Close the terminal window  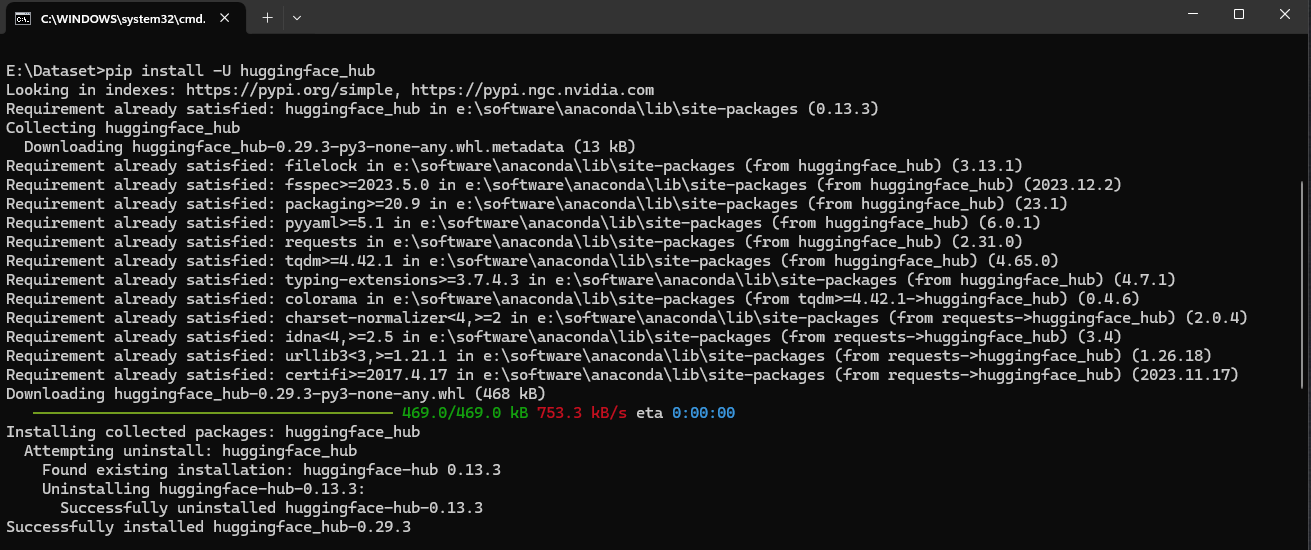(x=1285, y=14)
